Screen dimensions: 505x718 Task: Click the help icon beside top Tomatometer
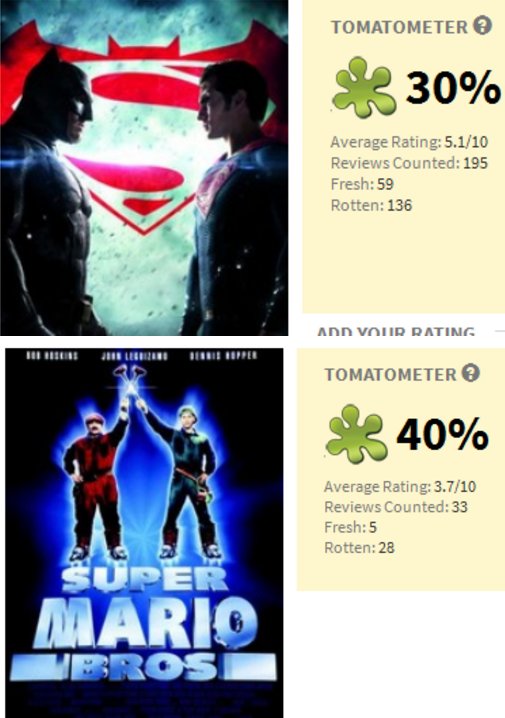pyautogui.click(x=482, y=26)
